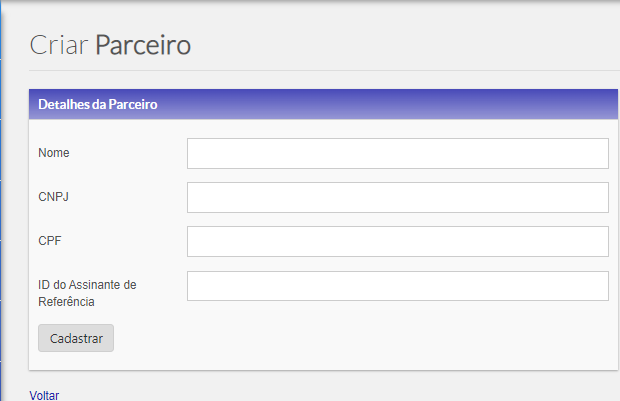This screenshot has height=401, width=620.
Task: Click the word Criar in the page title
Action: (59, 45)
